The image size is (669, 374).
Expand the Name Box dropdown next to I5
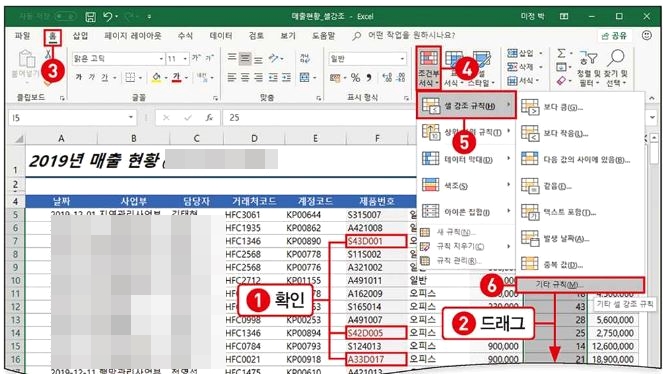131,117
